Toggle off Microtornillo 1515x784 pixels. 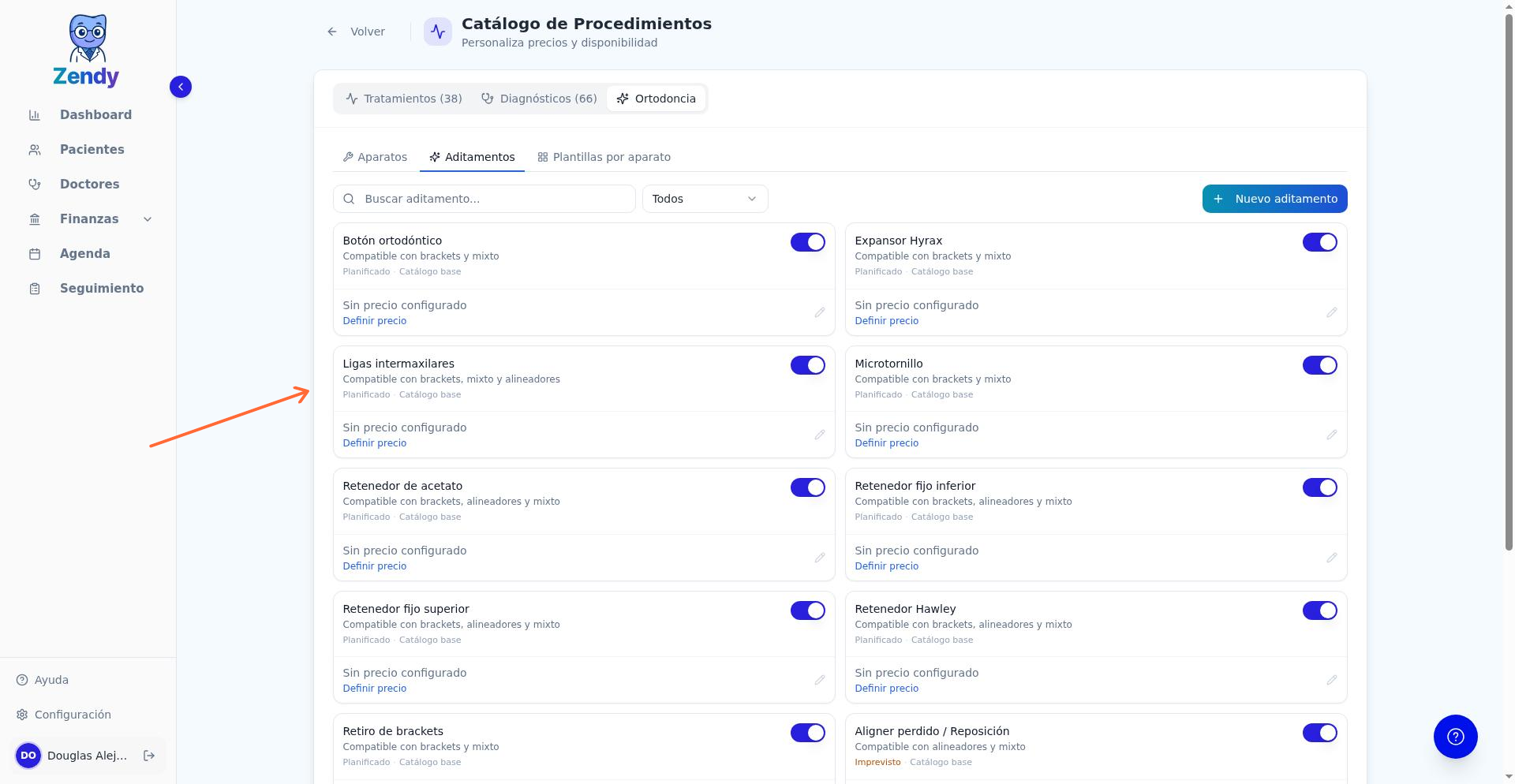[x=1320, y=365]
